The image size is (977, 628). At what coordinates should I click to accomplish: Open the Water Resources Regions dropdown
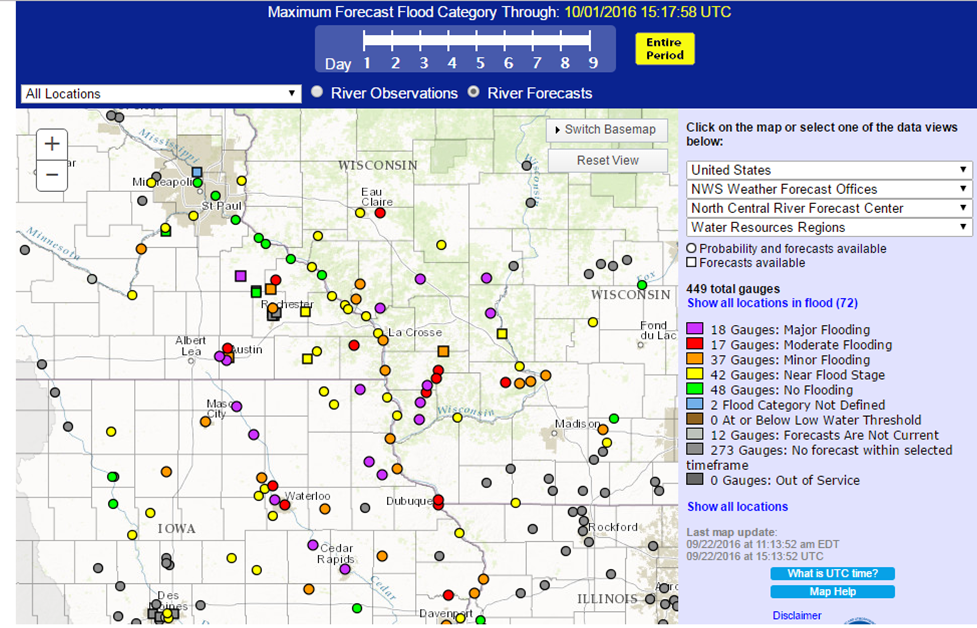coord(829,227)
